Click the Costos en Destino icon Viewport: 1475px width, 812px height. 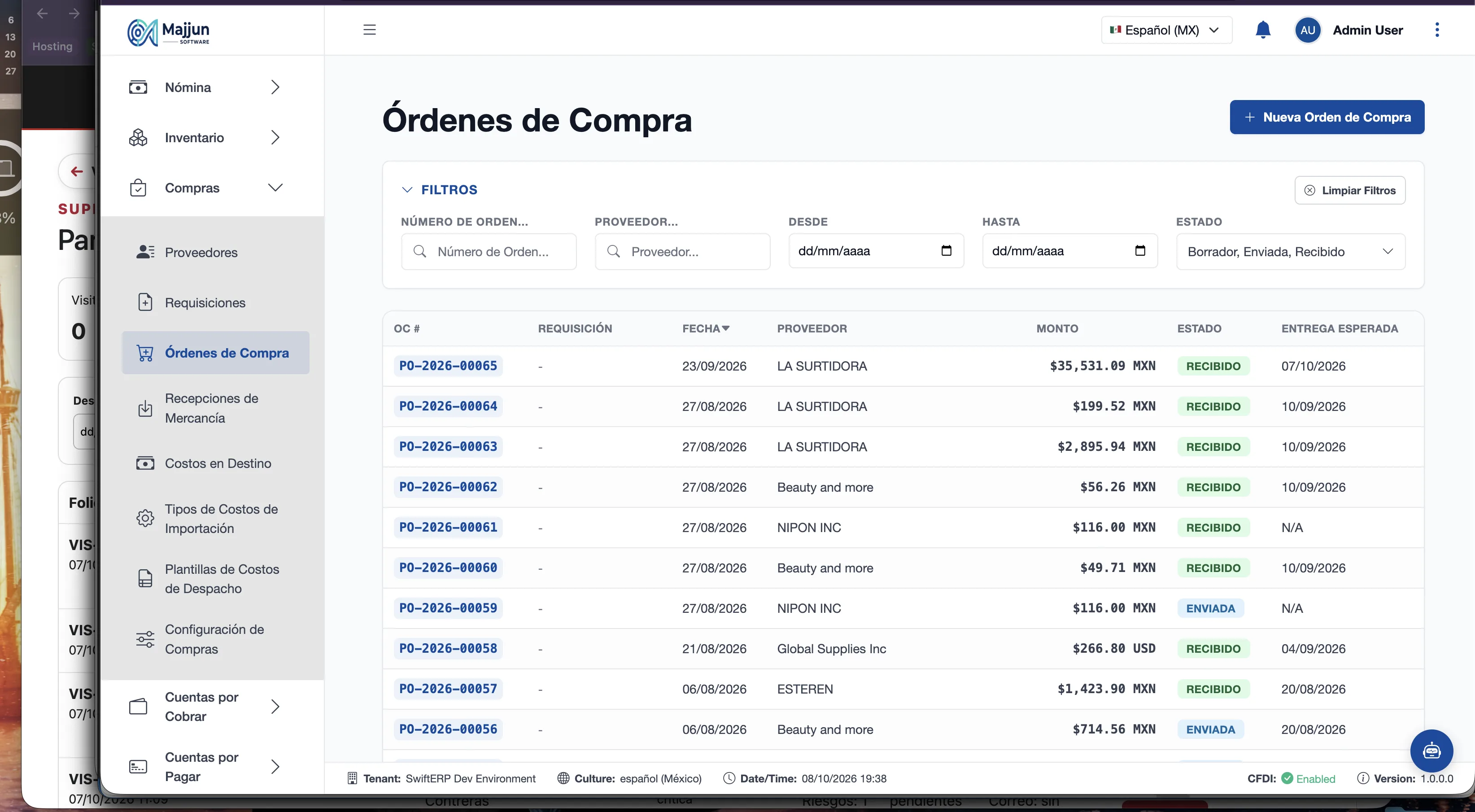145,463
